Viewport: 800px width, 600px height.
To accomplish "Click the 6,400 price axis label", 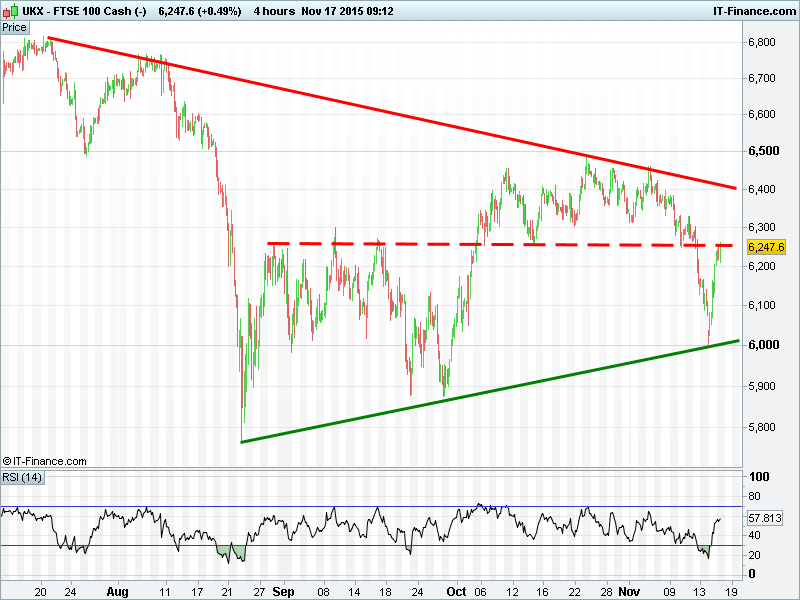I will click(x=762, y=189).
